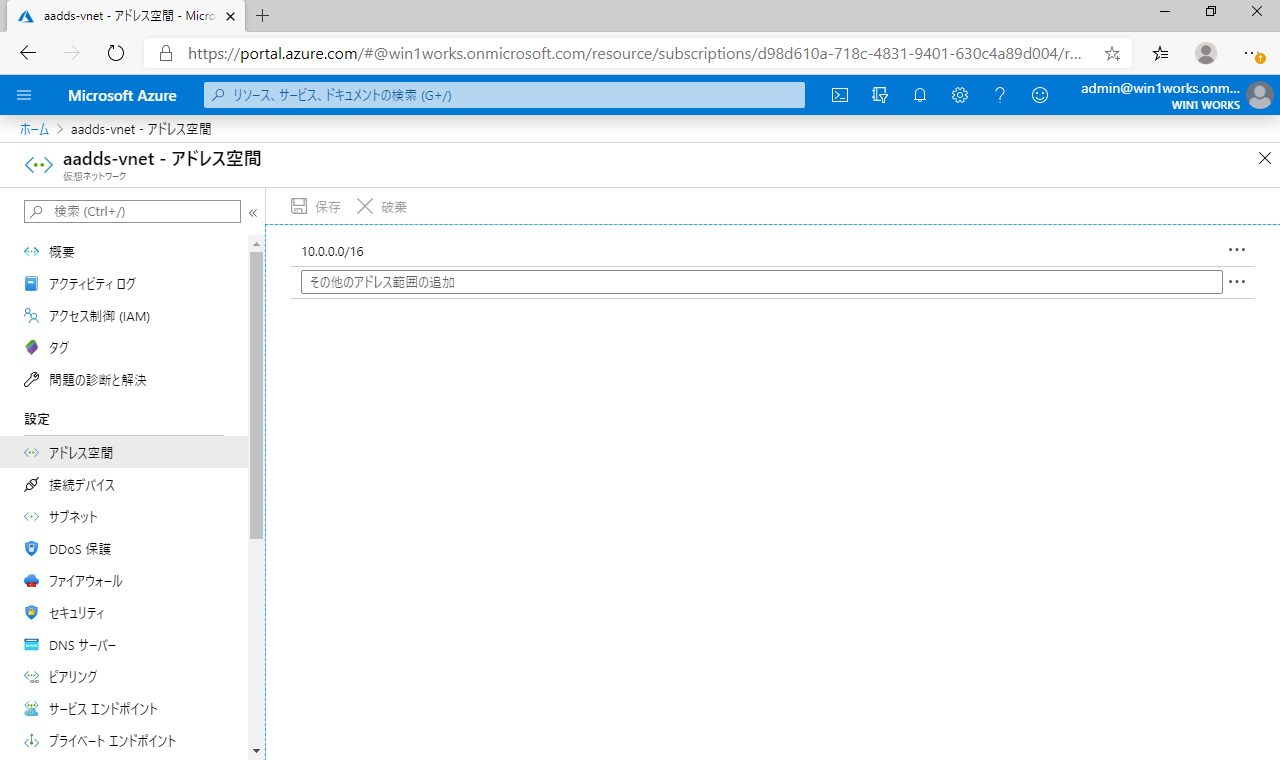The width and height of the screenshot is (1280, 760).
Task: Click the セキュリティ shield icon
Action: point(32,613)
